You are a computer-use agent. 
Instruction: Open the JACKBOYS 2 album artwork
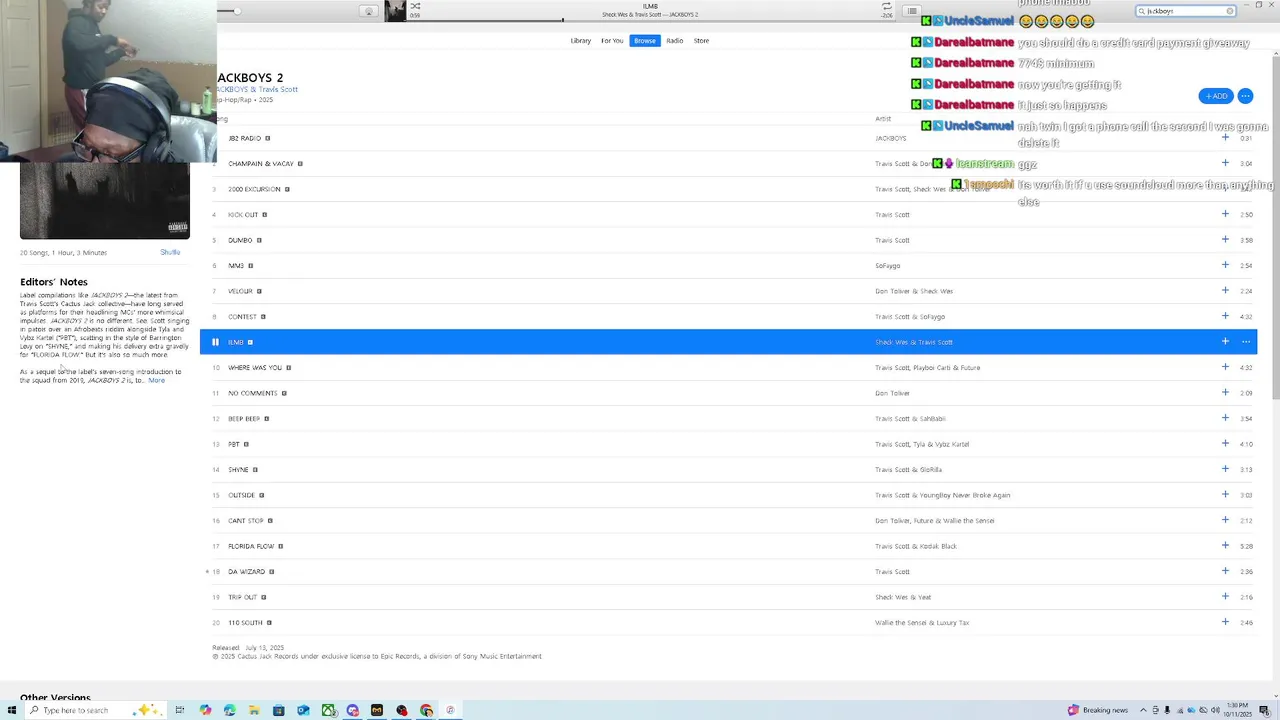105,201
